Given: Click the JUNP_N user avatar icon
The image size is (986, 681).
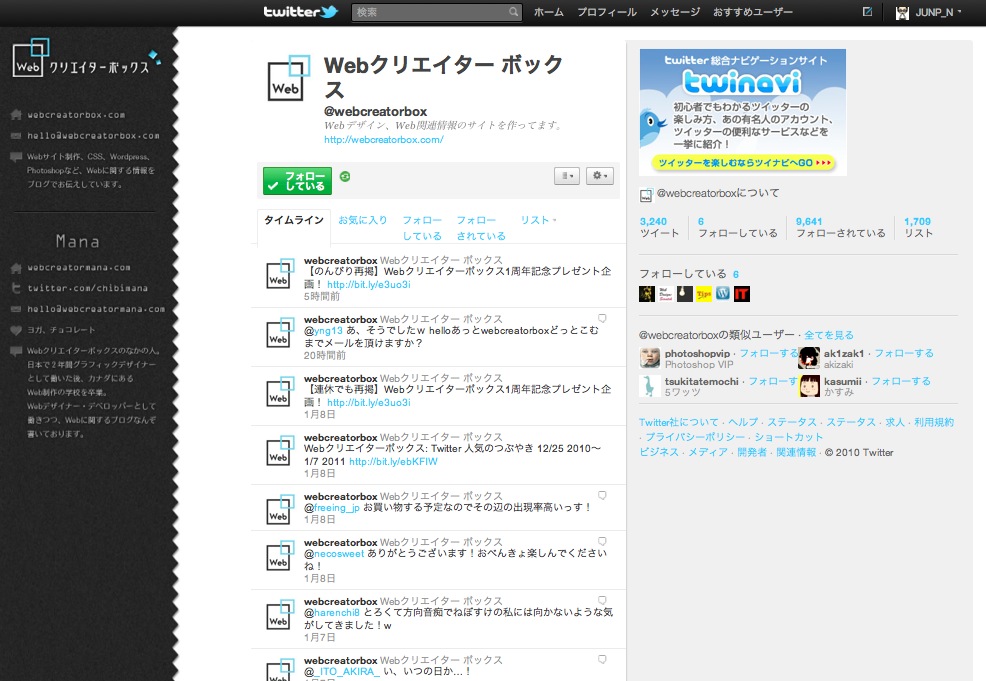Looking at the screenshot, I should tap(902, 13).
